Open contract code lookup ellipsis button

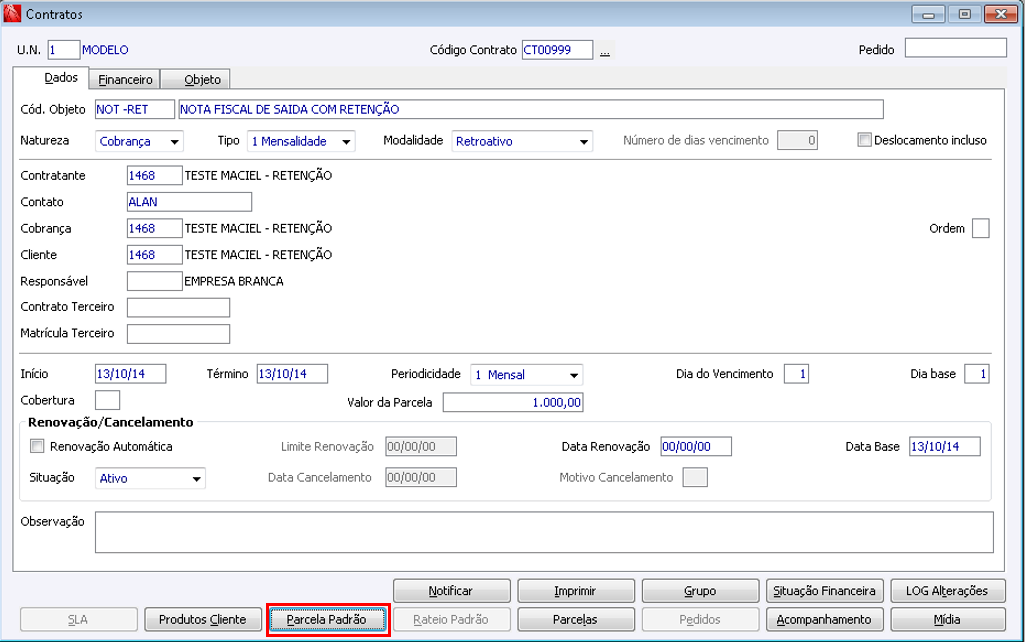(605, 51)
